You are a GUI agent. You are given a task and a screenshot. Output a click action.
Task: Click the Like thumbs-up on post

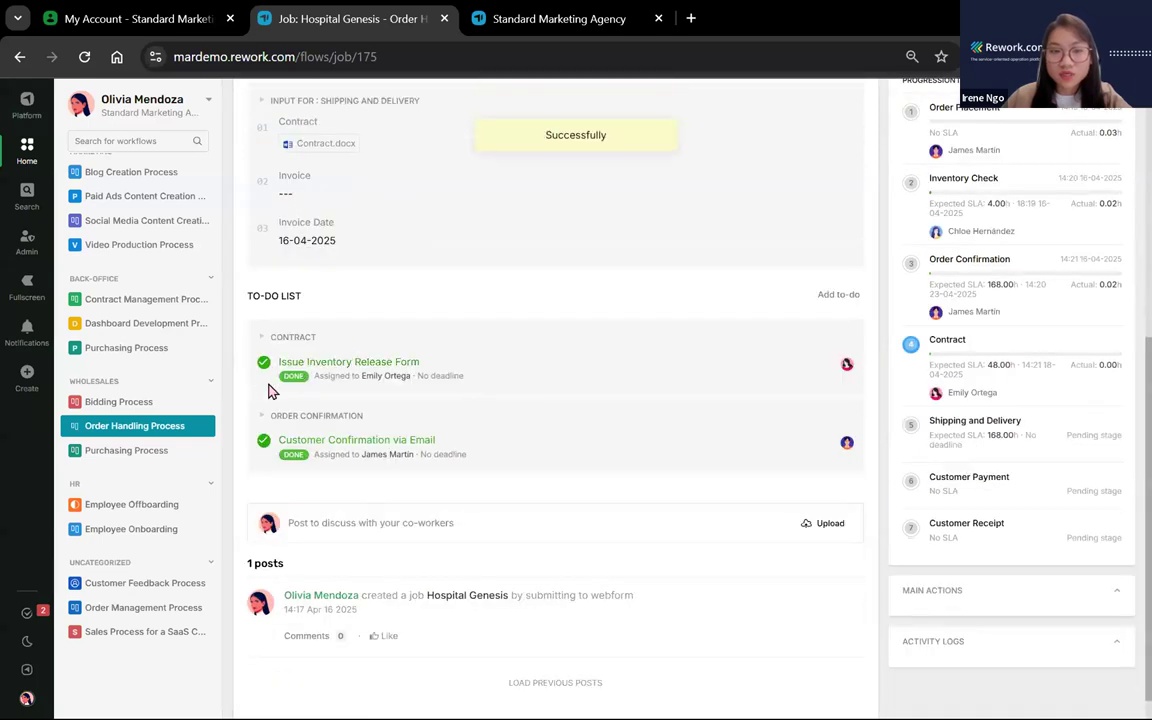(x=384, y=636)
